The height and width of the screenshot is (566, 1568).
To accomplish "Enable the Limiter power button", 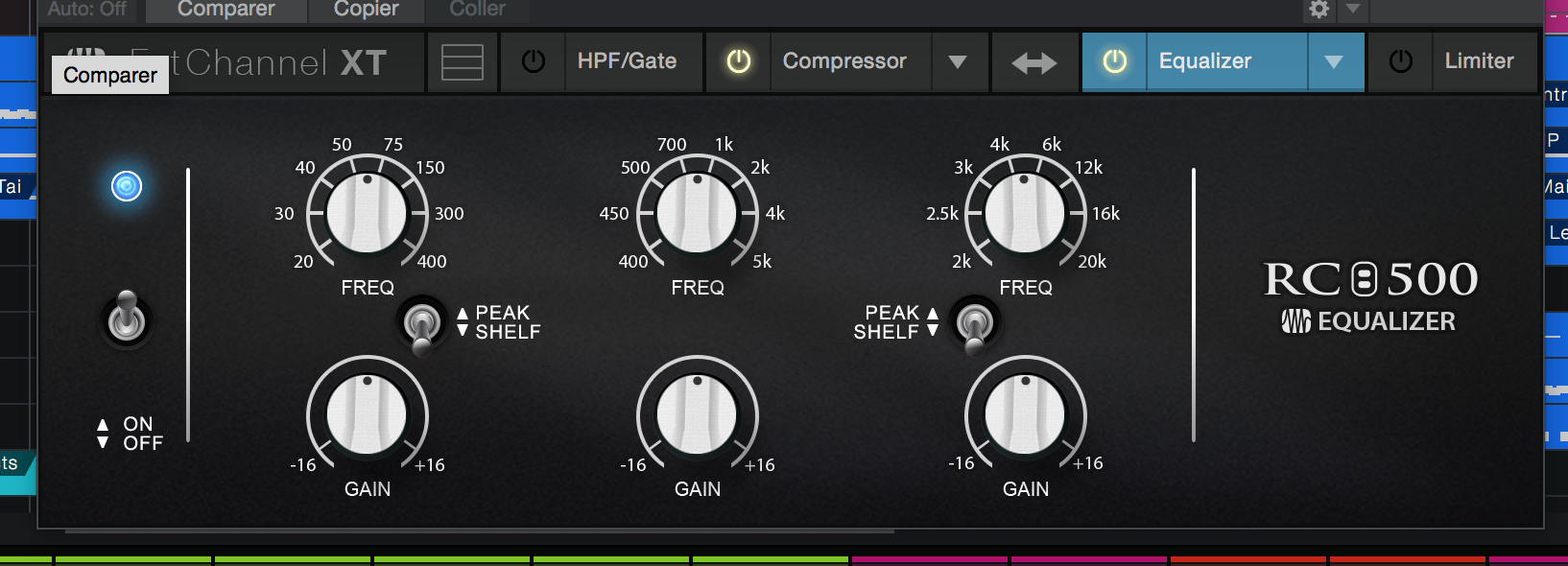I will 1401,61.
